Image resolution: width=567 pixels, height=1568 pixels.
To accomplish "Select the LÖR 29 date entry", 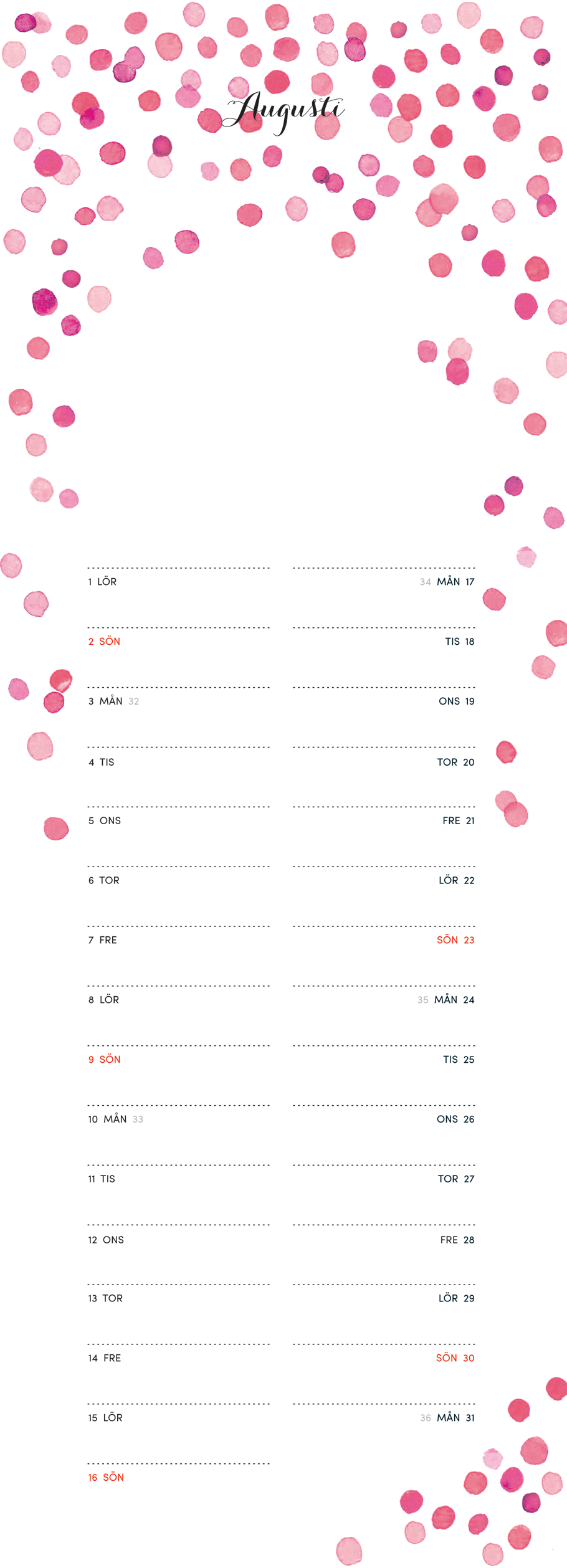I will point(456,1298).
